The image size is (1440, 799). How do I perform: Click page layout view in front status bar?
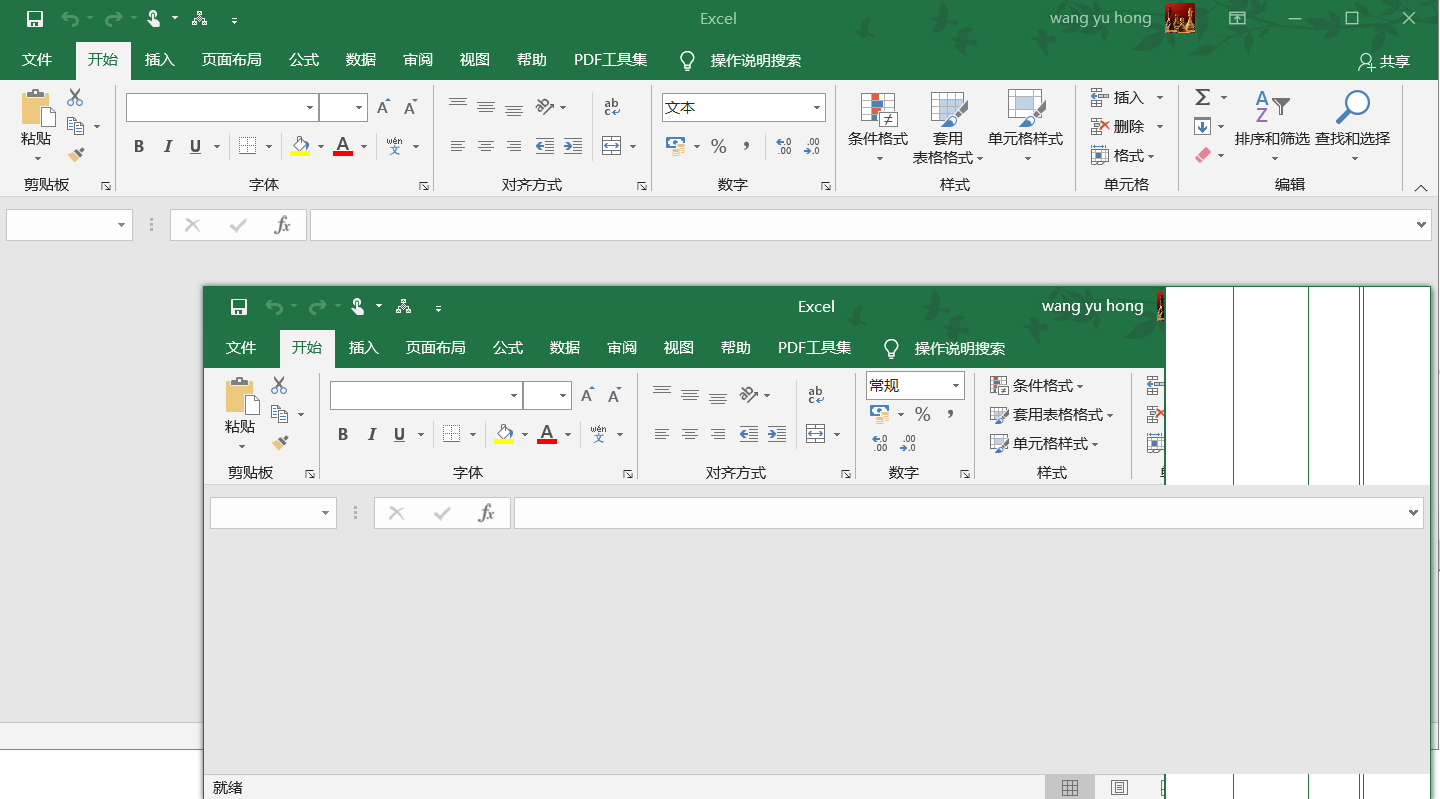[1119, 787]
